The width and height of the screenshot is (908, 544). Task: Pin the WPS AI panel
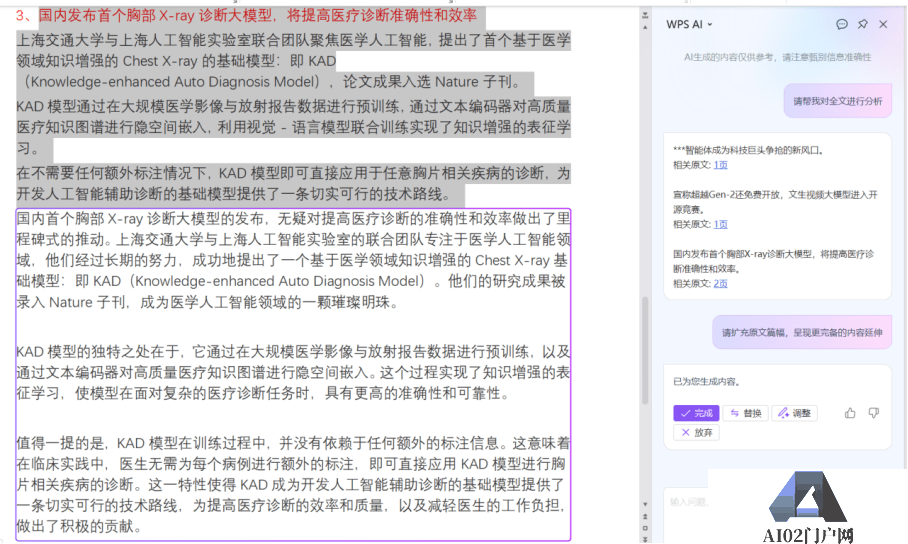863,24
